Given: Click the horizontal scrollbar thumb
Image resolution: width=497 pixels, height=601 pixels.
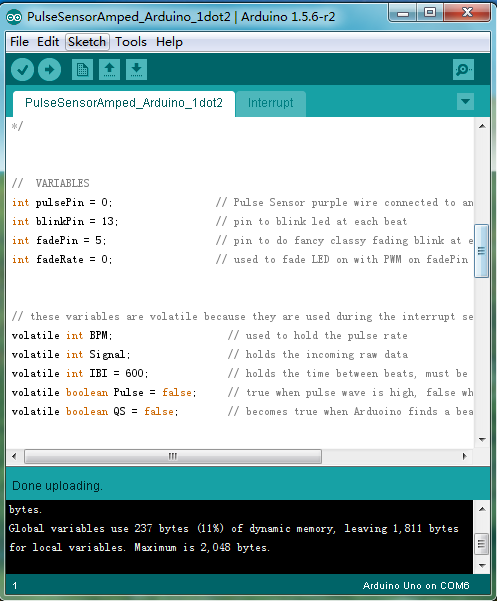Looking at the screenshot, I should pos(173,456).
